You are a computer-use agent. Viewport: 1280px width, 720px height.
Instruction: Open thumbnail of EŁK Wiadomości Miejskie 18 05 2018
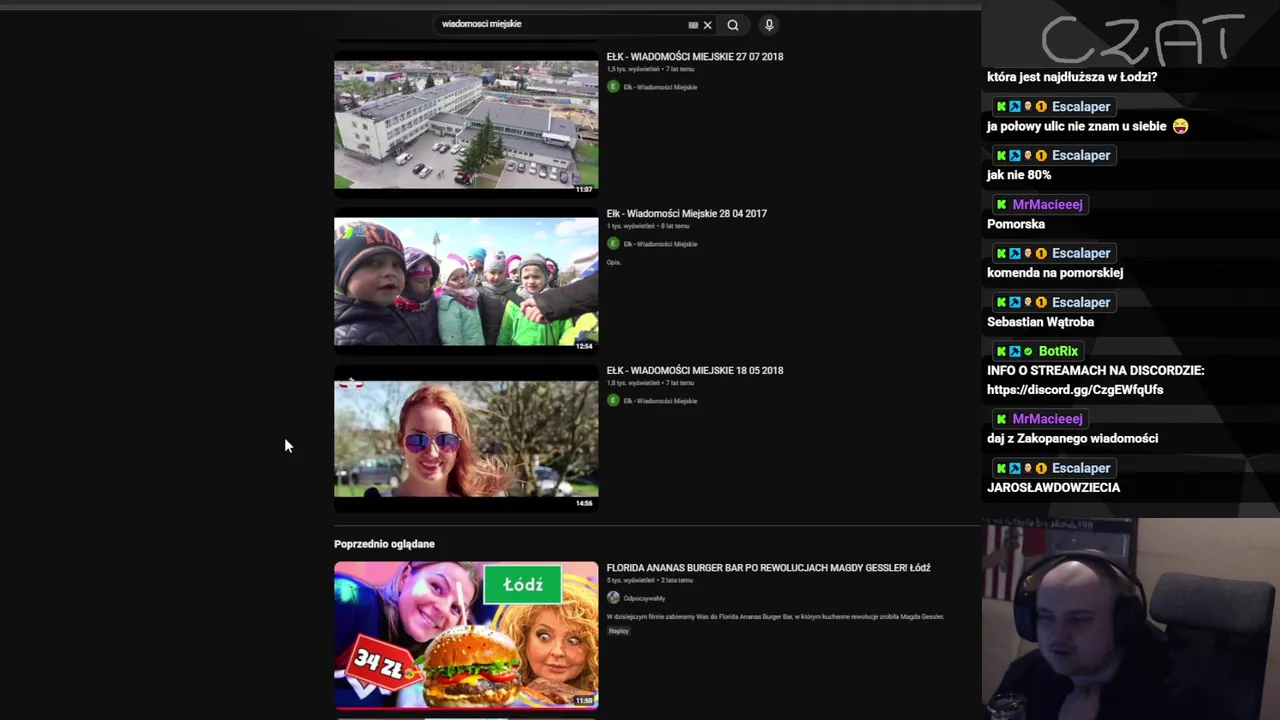point(466,440)
